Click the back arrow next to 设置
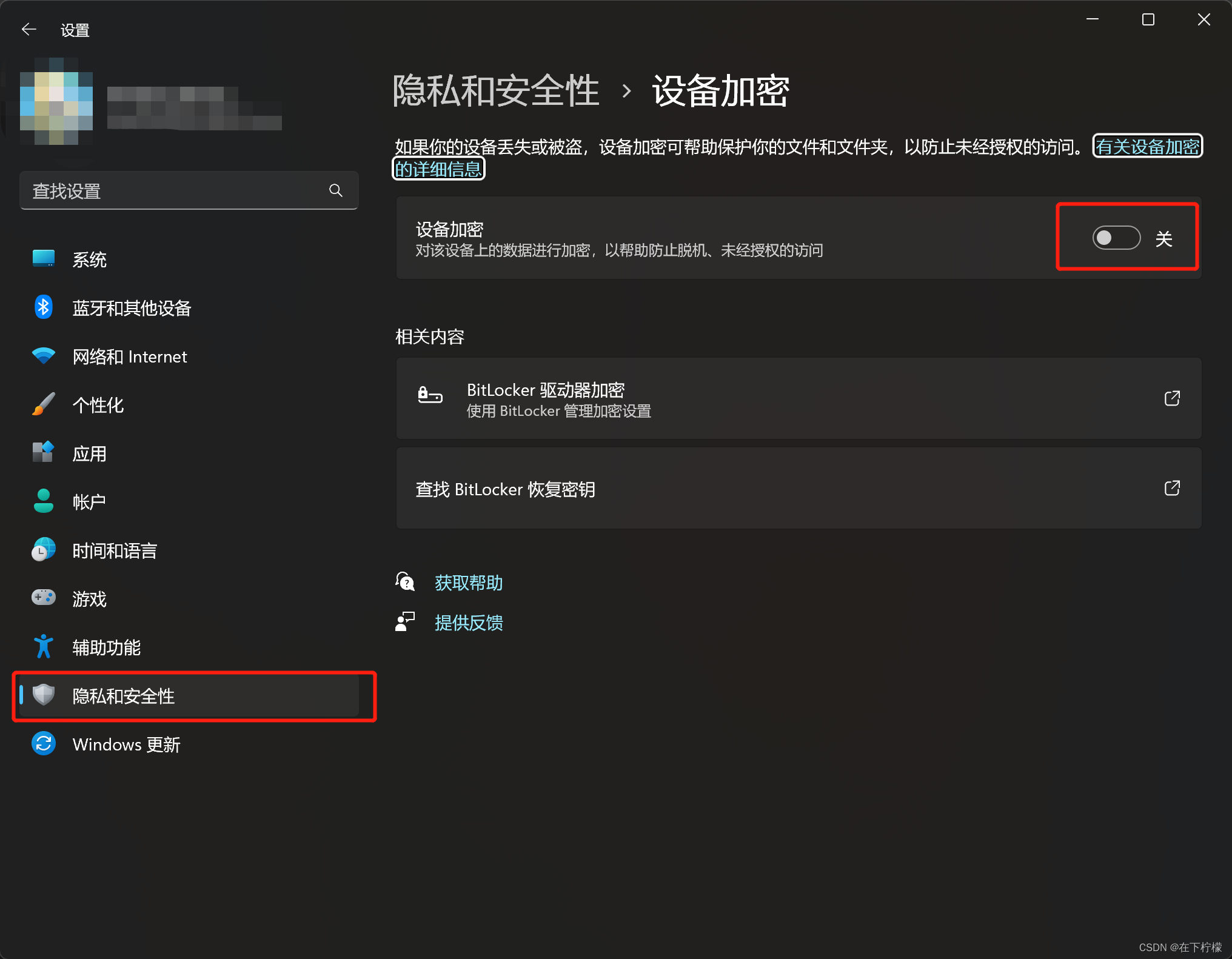 tap(28, 29)
